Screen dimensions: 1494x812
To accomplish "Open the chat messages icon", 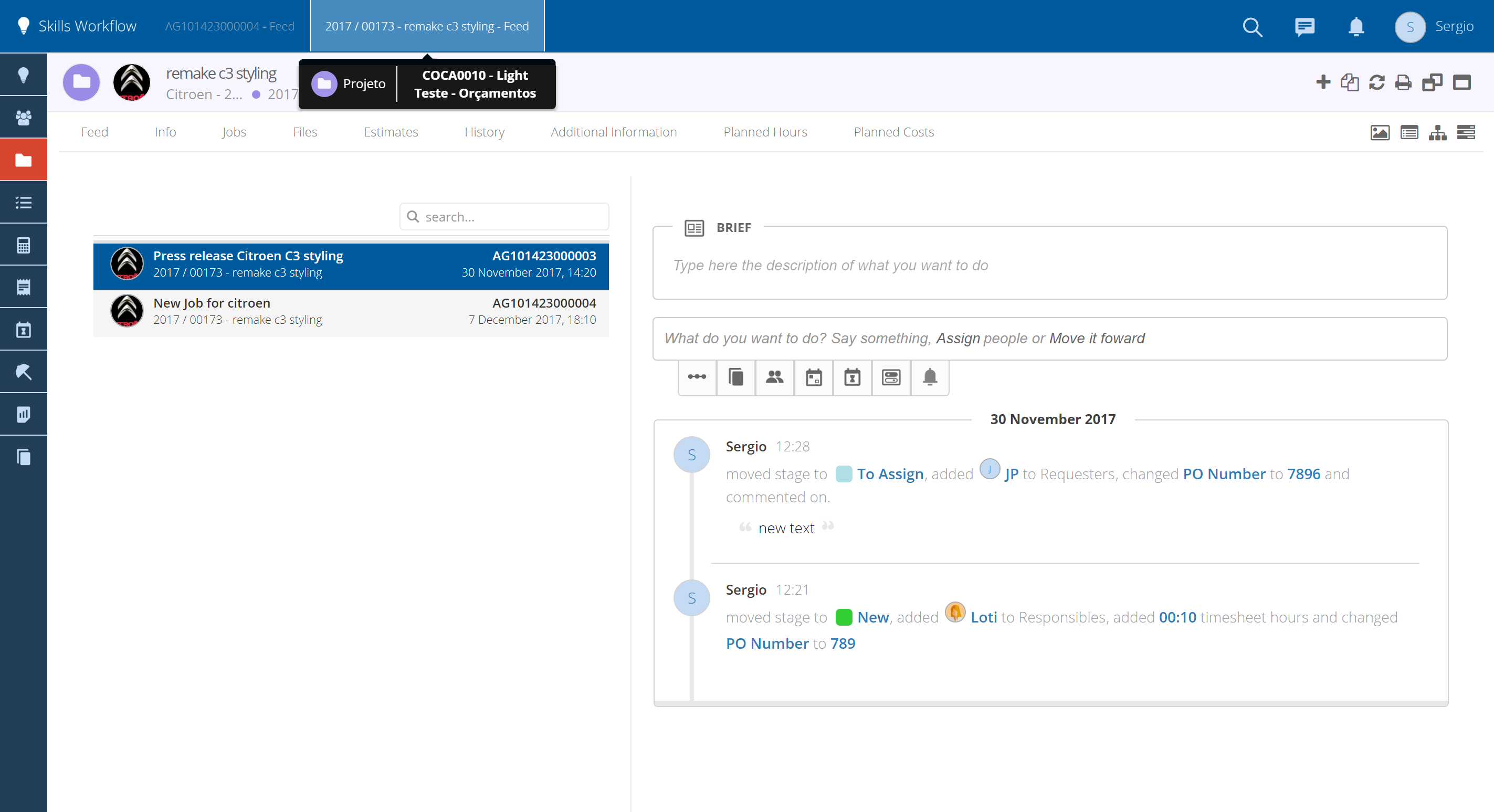I will [x=1304, y=27].
